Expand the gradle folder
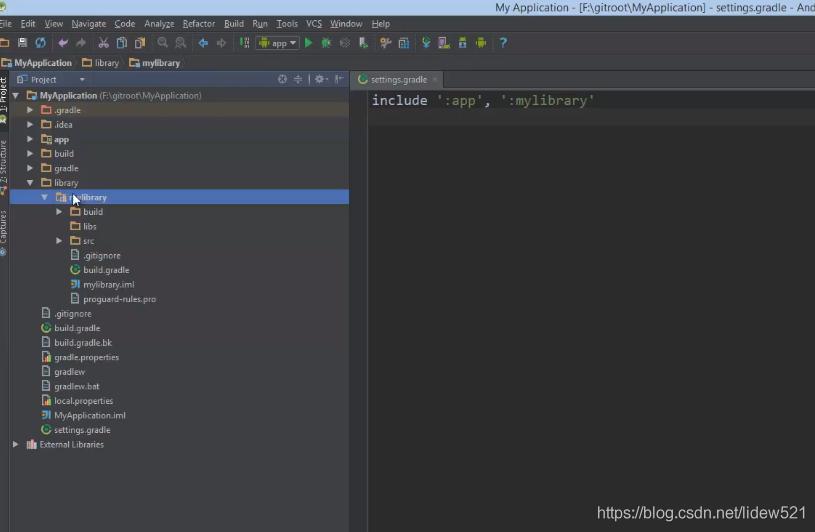815x532 pixels. pyautogui.click(x=30, y=168)
